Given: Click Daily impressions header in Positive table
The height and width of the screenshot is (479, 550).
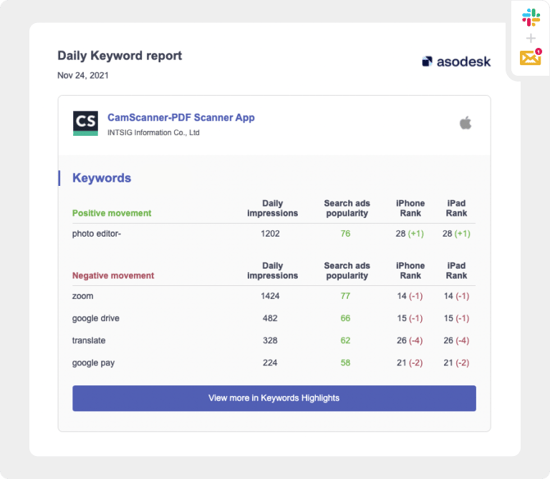Looking at the screenshot, I should [x=273, y=208].
